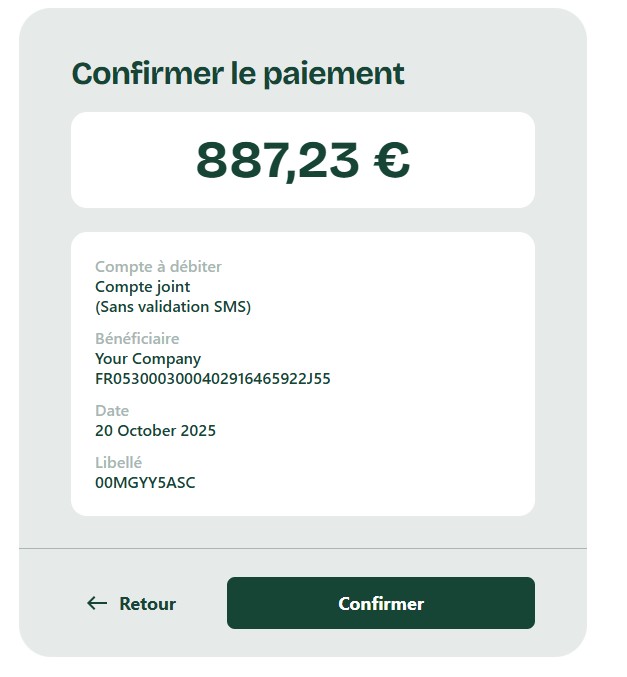The image size is (627, 677).
Task: Click the left arrow icon beside Retour
Action: click(x=97, y=603)
